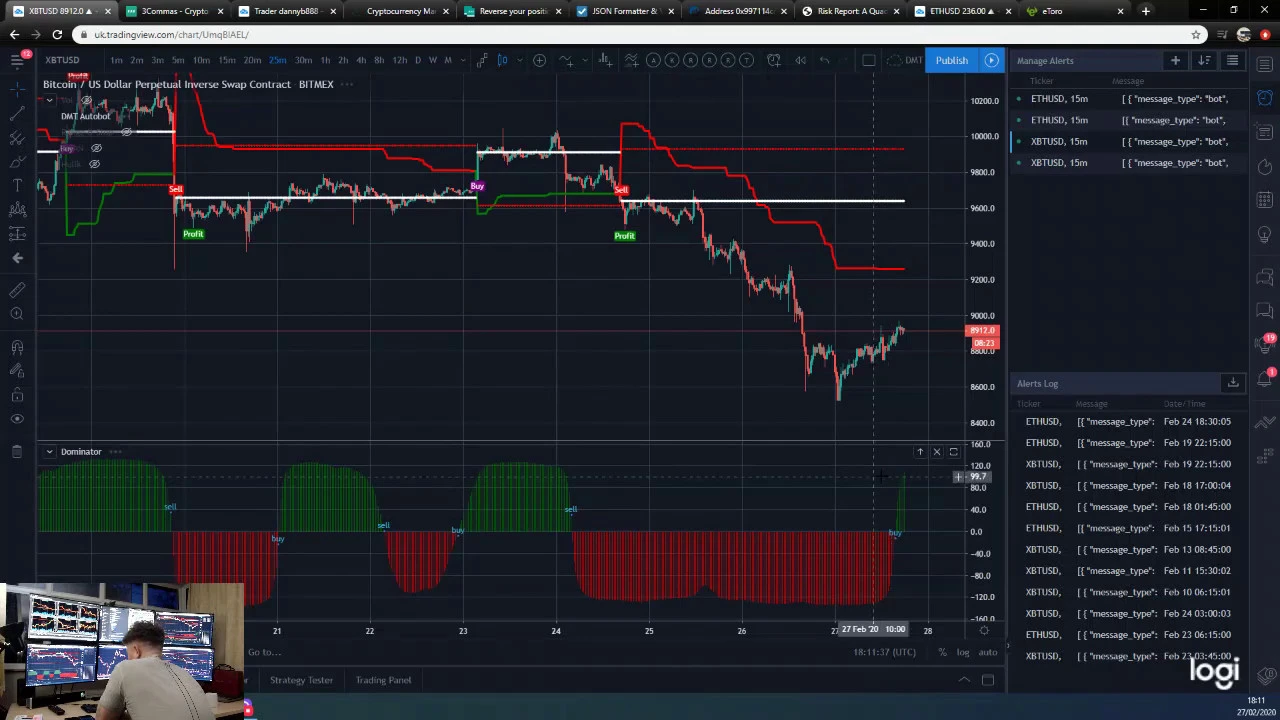Toggle percent scale on price axis

(942, 652)
